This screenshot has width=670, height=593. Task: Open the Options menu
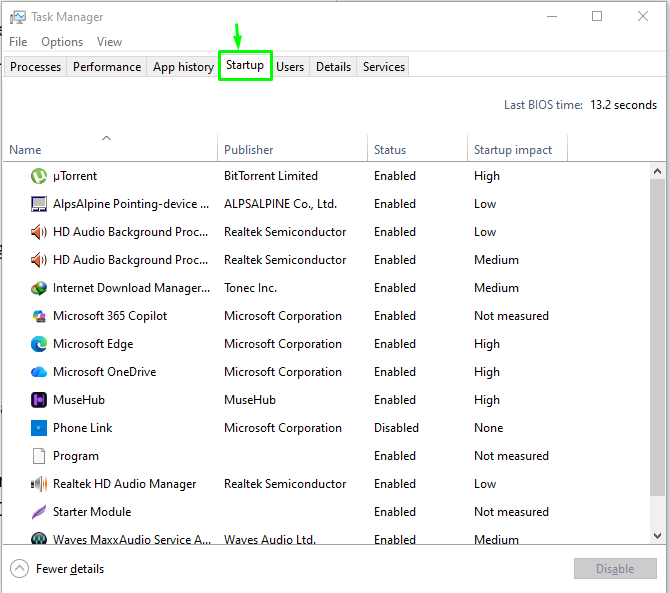[x=62, y=42]
